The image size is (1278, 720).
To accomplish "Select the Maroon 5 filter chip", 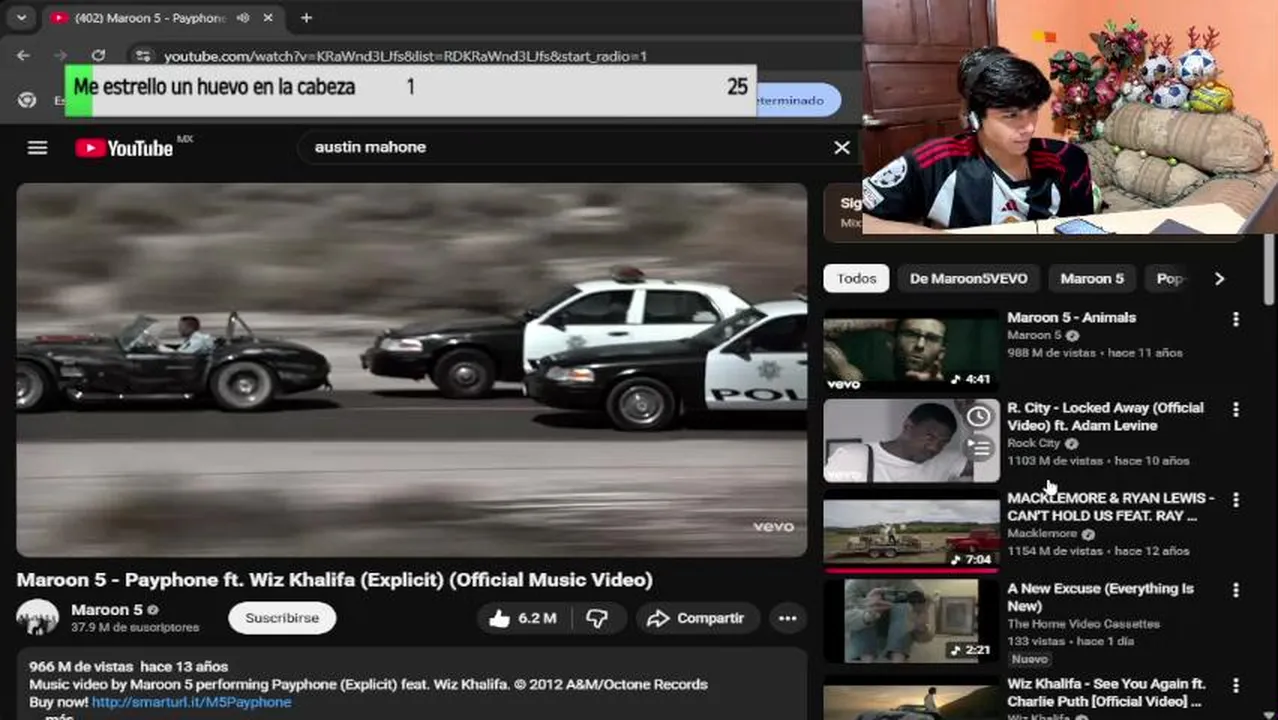I will pos(1092,278).
